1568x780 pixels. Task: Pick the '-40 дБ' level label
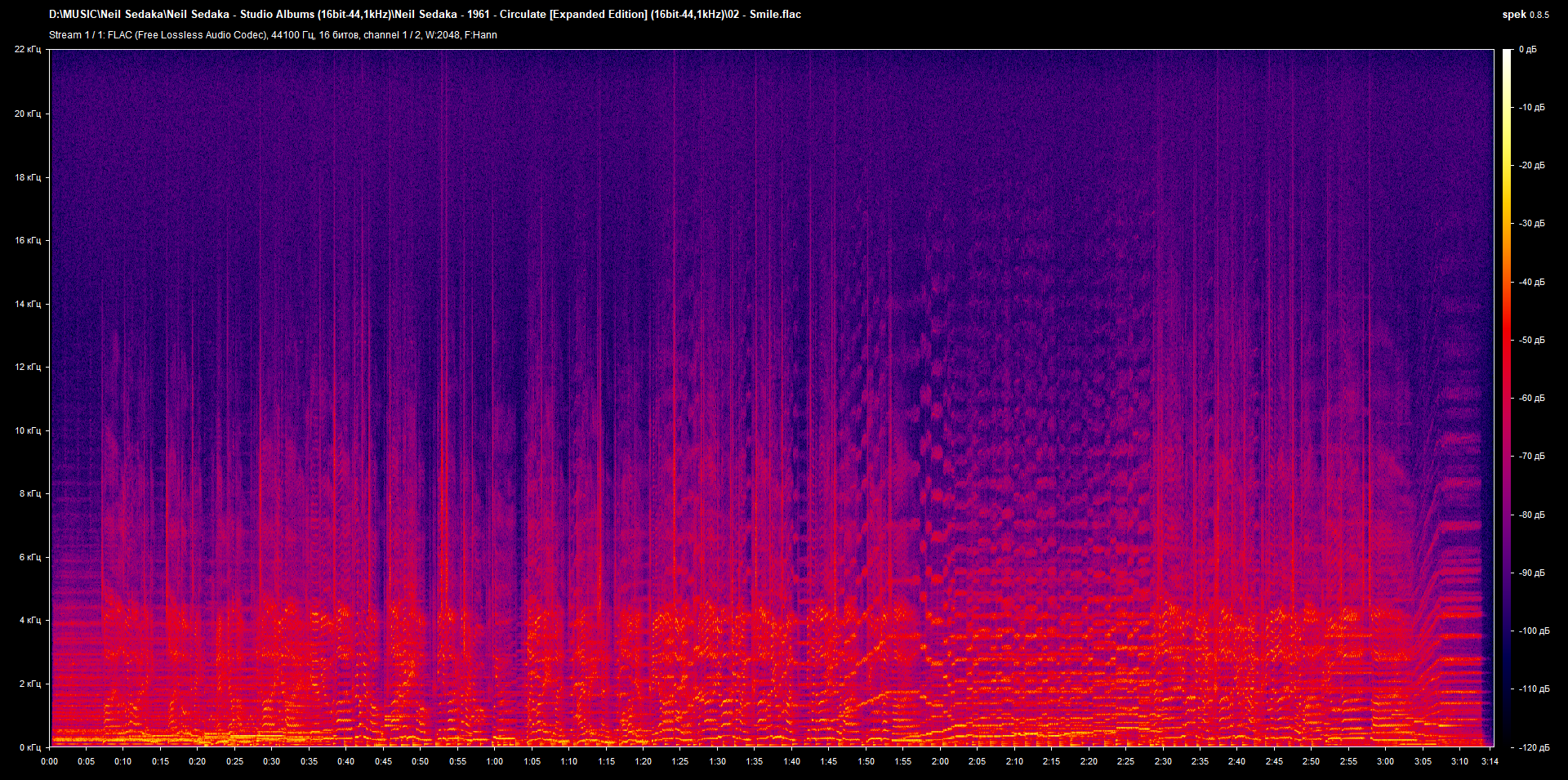coord(1532,282)
